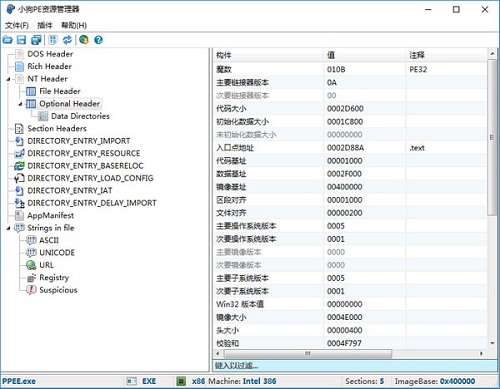This screenshot has height=389, width=500.
Task: Click the .text comment cell
Action: tap(417, 148)
